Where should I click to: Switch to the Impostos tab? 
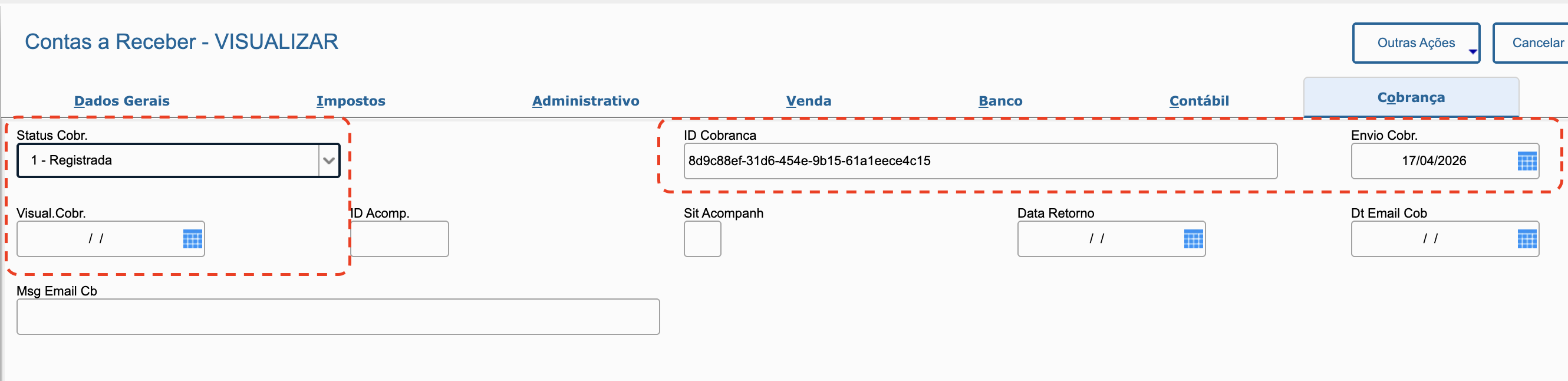pyautogui.click(x=351, y=101)
